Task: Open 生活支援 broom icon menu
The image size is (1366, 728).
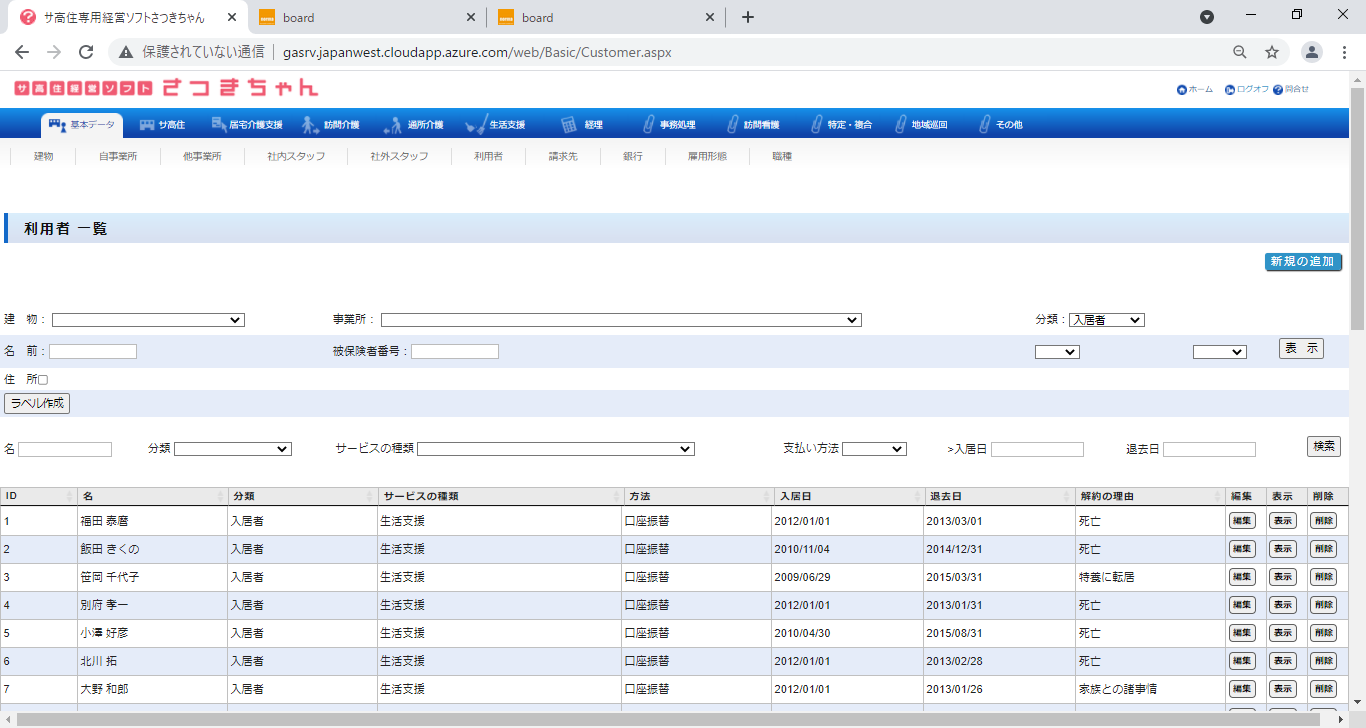Action: click(476, 125)
